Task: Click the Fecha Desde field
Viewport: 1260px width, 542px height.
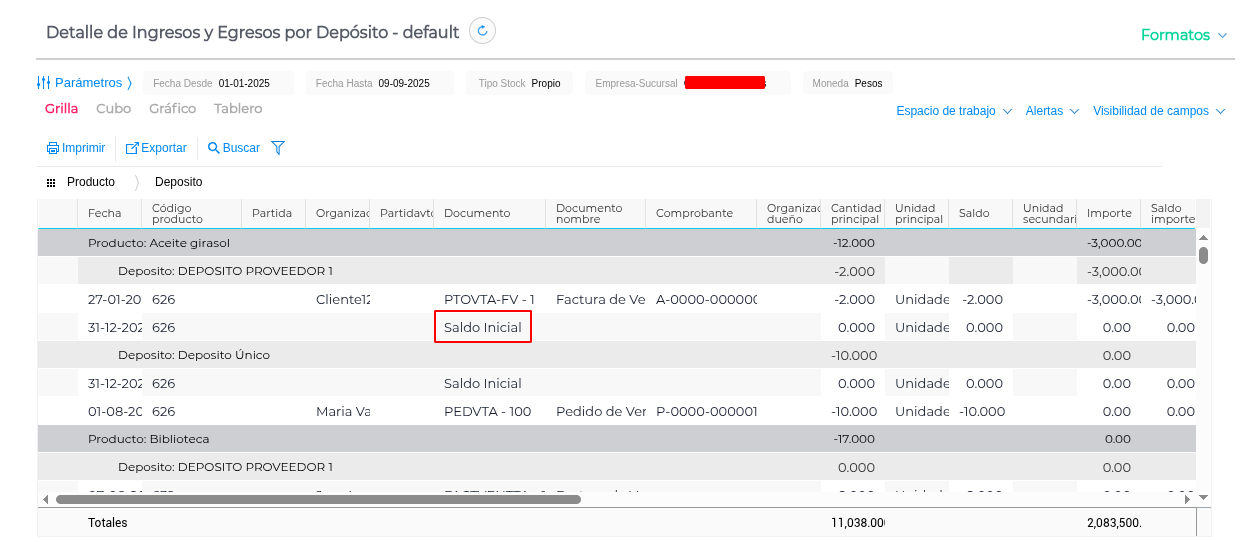Action: point(218,83)
